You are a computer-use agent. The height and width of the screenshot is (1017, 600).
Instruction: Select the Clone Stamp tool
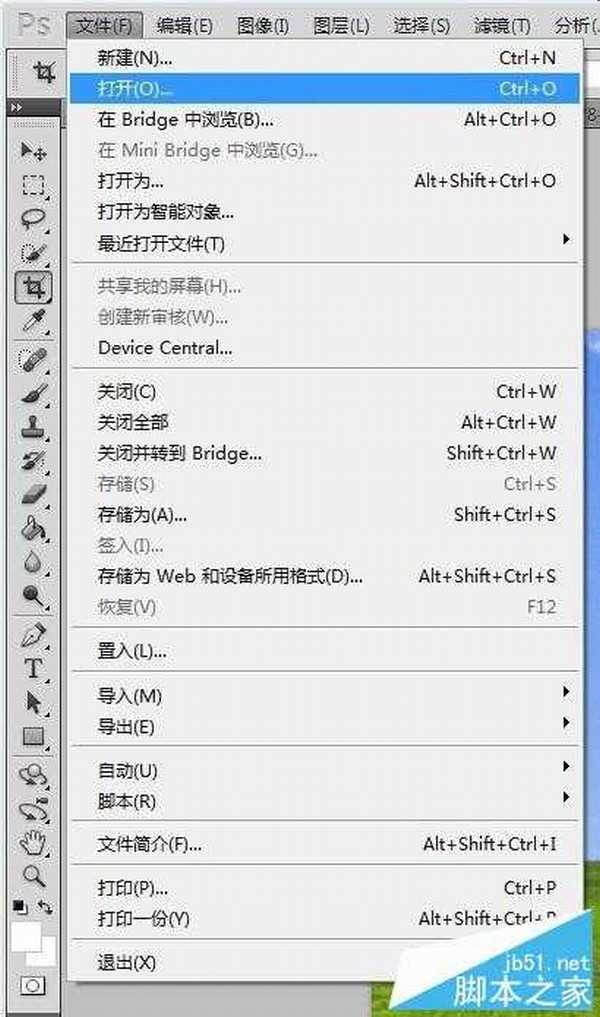34,424
